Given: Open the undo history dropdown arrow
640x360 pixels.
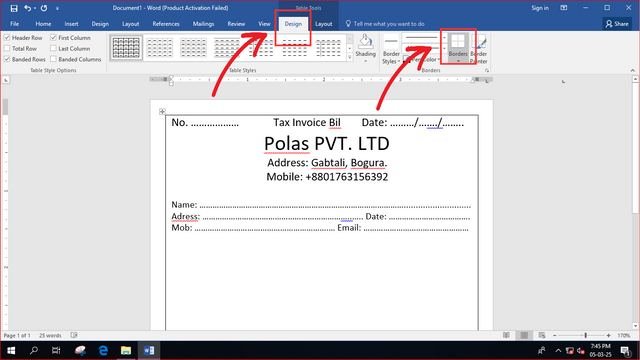Looking at the screenshot, I should click(x=35, y=8).
